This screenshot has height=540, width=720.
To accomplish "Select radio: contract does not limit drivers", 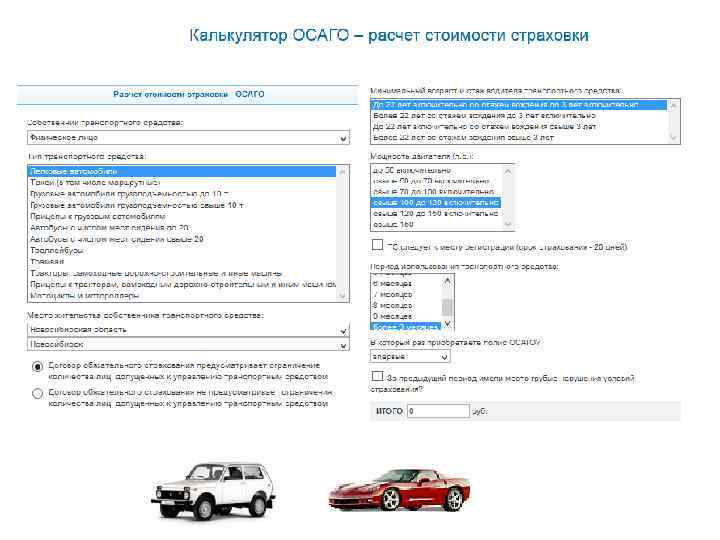I will (38, 394).
